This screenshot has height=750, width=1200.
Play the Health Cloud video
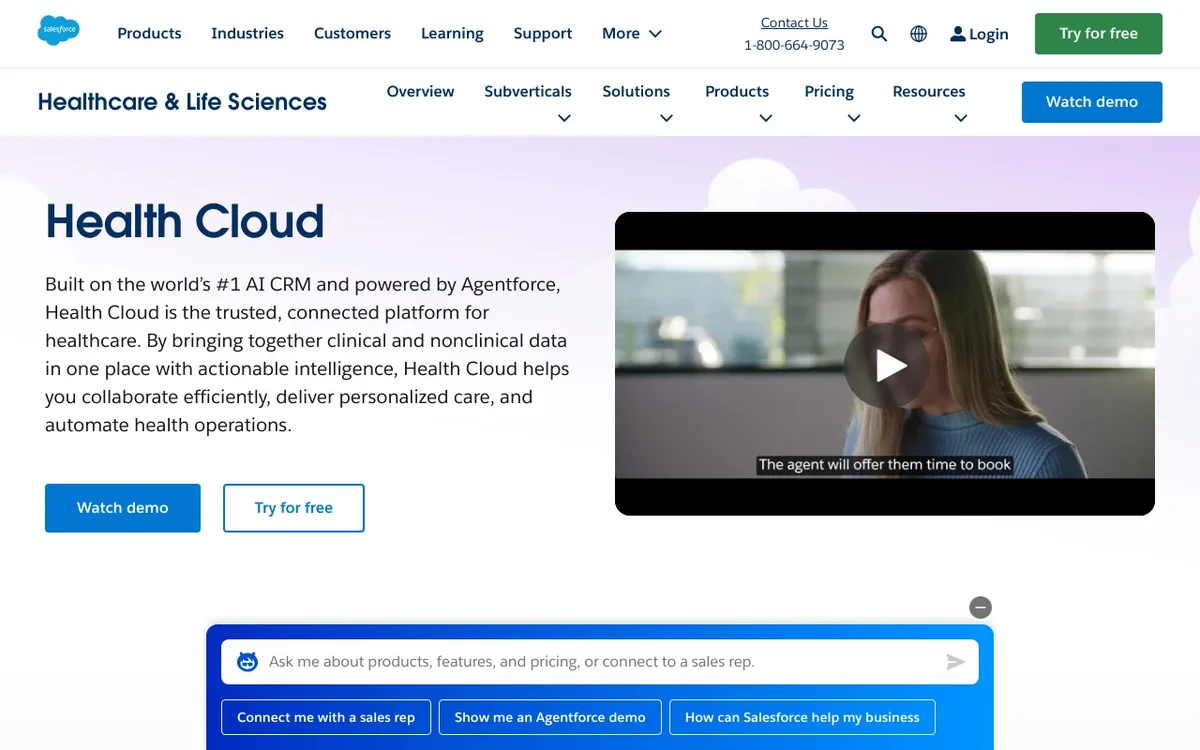coord(885,365)
